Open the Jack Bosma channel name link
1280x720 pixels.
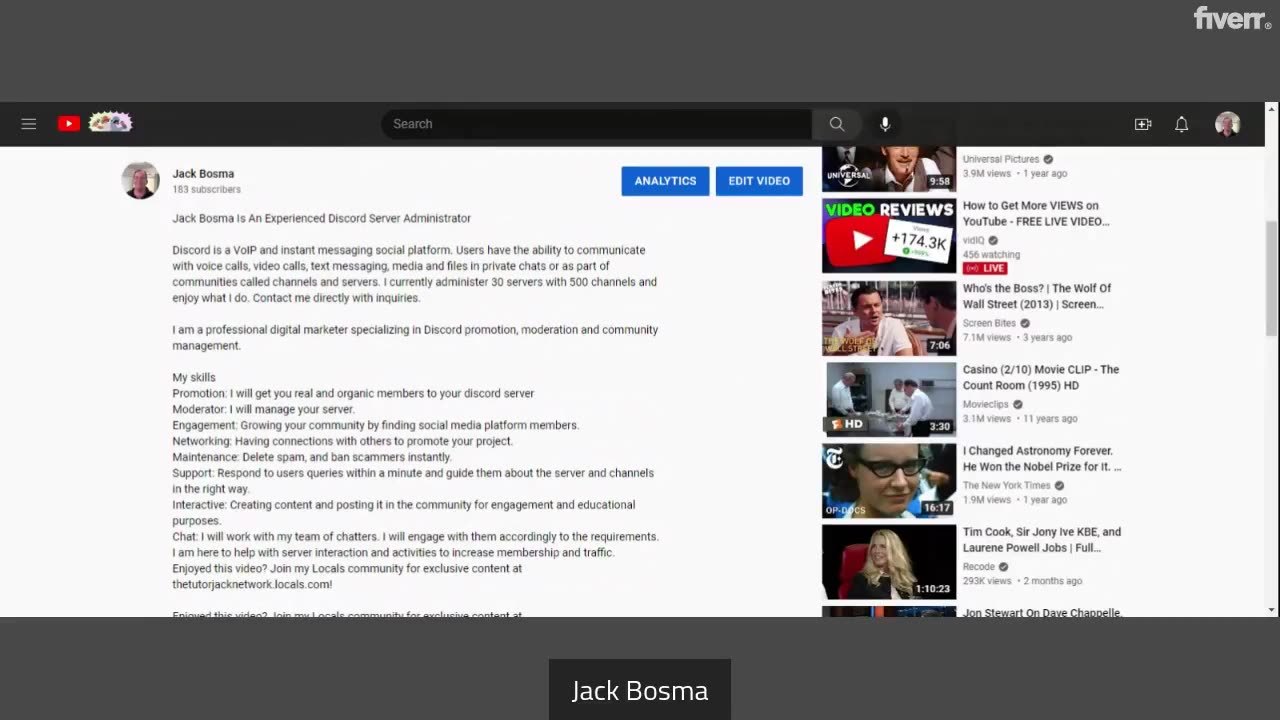click(x=203, y=174)
